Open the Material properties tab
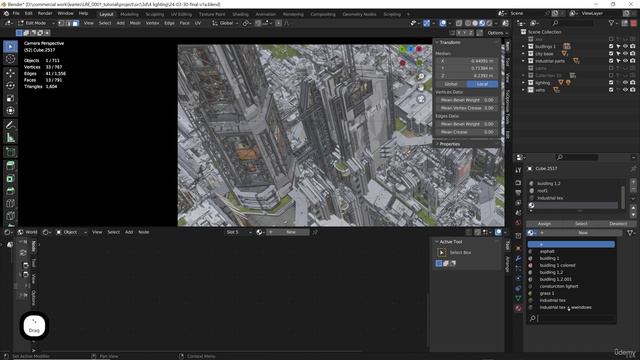 click(x=518, y=308)
